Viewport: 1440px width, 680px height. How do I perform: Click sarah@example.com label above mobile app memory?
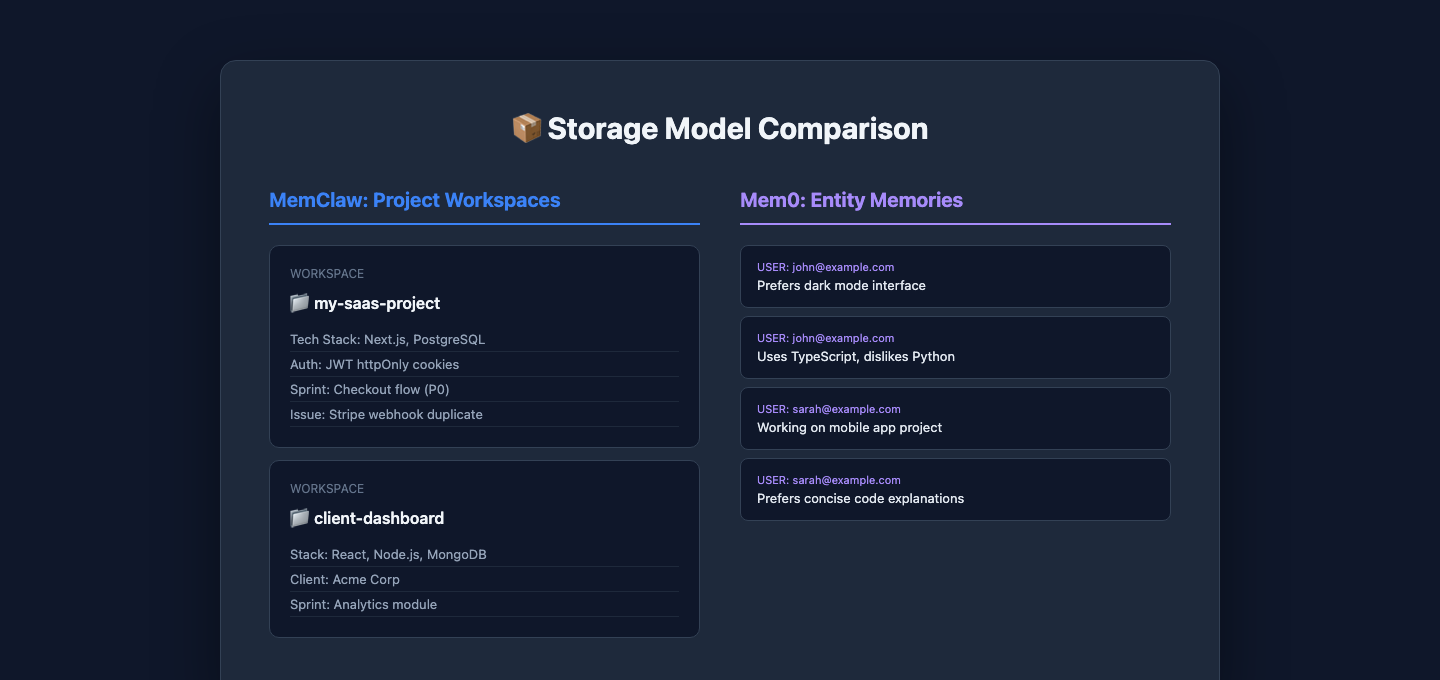pyautogui.click(x=846, y=409)
